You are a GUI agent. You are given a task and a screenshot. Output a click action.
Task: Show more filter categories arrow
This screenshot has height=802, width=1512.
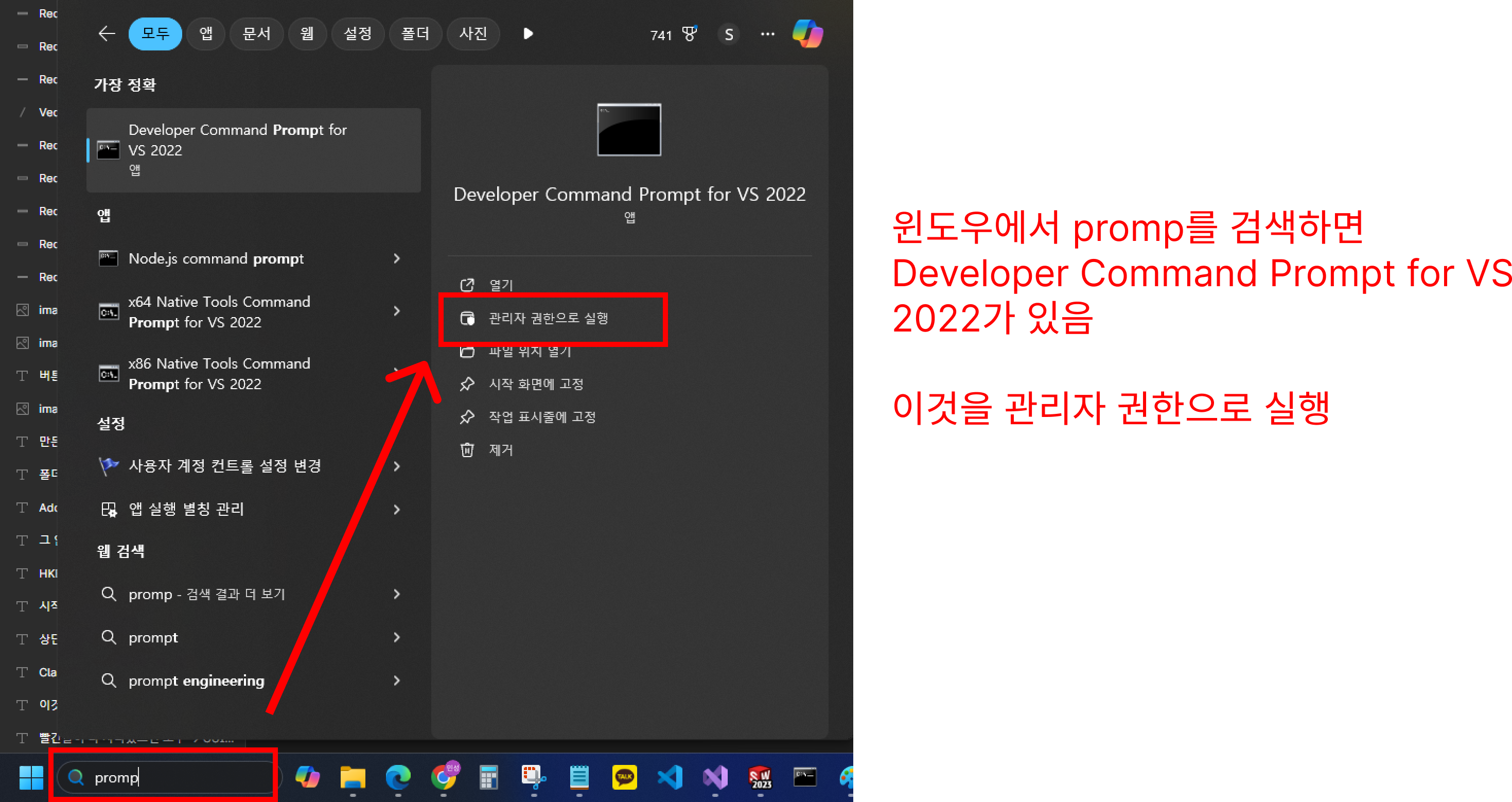click(528, 33)
